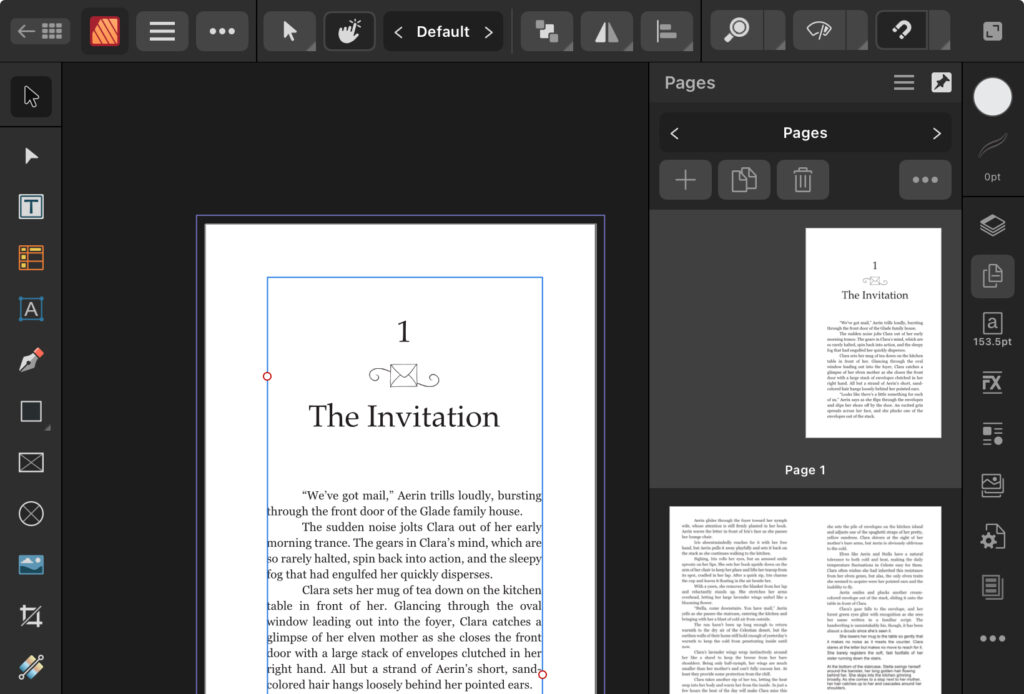Toggle the touch gesture mode button
Image resolution: width=1024 pixels, height=694 pixels.
pyautogui.click(x=349, y=32)
